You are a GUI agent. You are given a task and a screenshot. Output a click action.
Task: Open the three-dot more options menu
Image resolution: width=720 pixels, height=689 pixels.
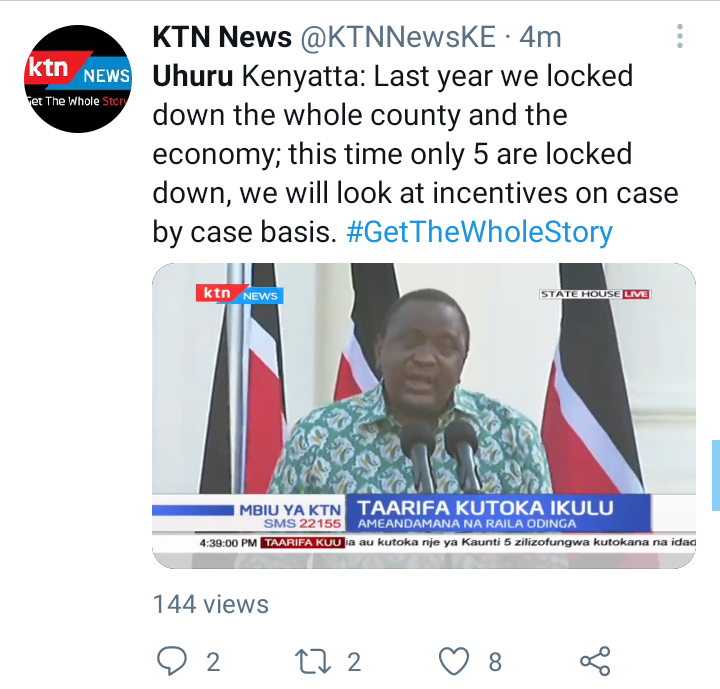click(x=680, y=36)
